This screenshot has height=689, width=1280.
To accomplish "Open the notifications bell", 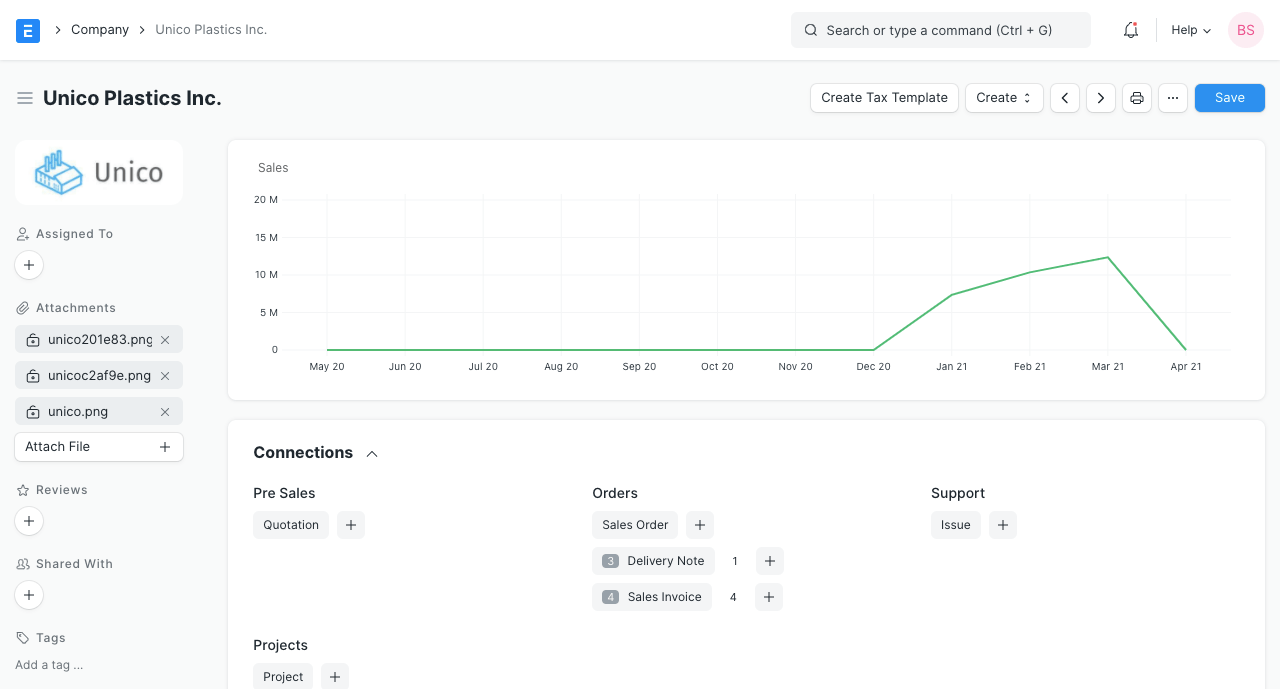I will coord(1131,30).
